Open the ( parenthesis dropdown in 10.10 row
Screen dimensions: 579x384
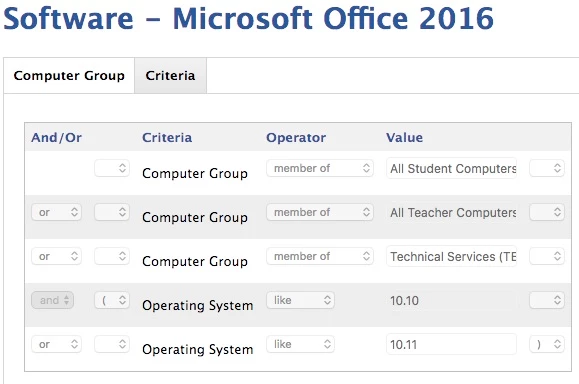[112, 300]
